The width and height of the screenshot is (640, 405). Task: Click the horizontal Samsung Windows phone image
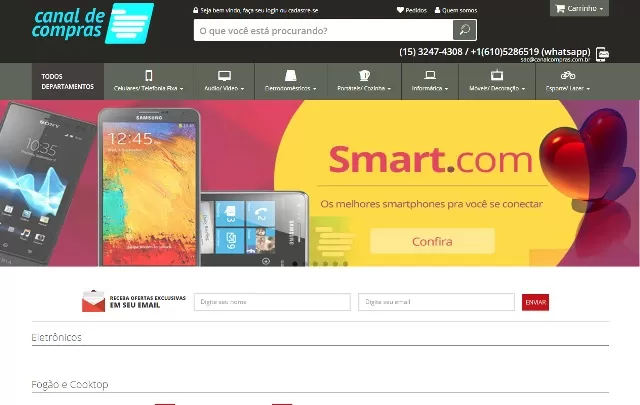coord(254,229)
